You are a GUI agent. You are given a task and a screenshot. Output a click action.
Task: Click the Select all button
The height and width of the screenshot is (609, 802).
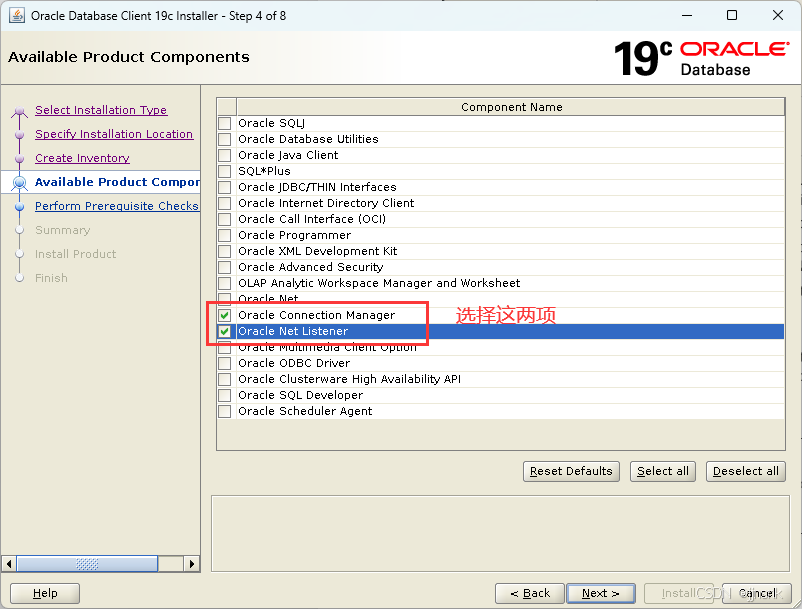(662, 471)
